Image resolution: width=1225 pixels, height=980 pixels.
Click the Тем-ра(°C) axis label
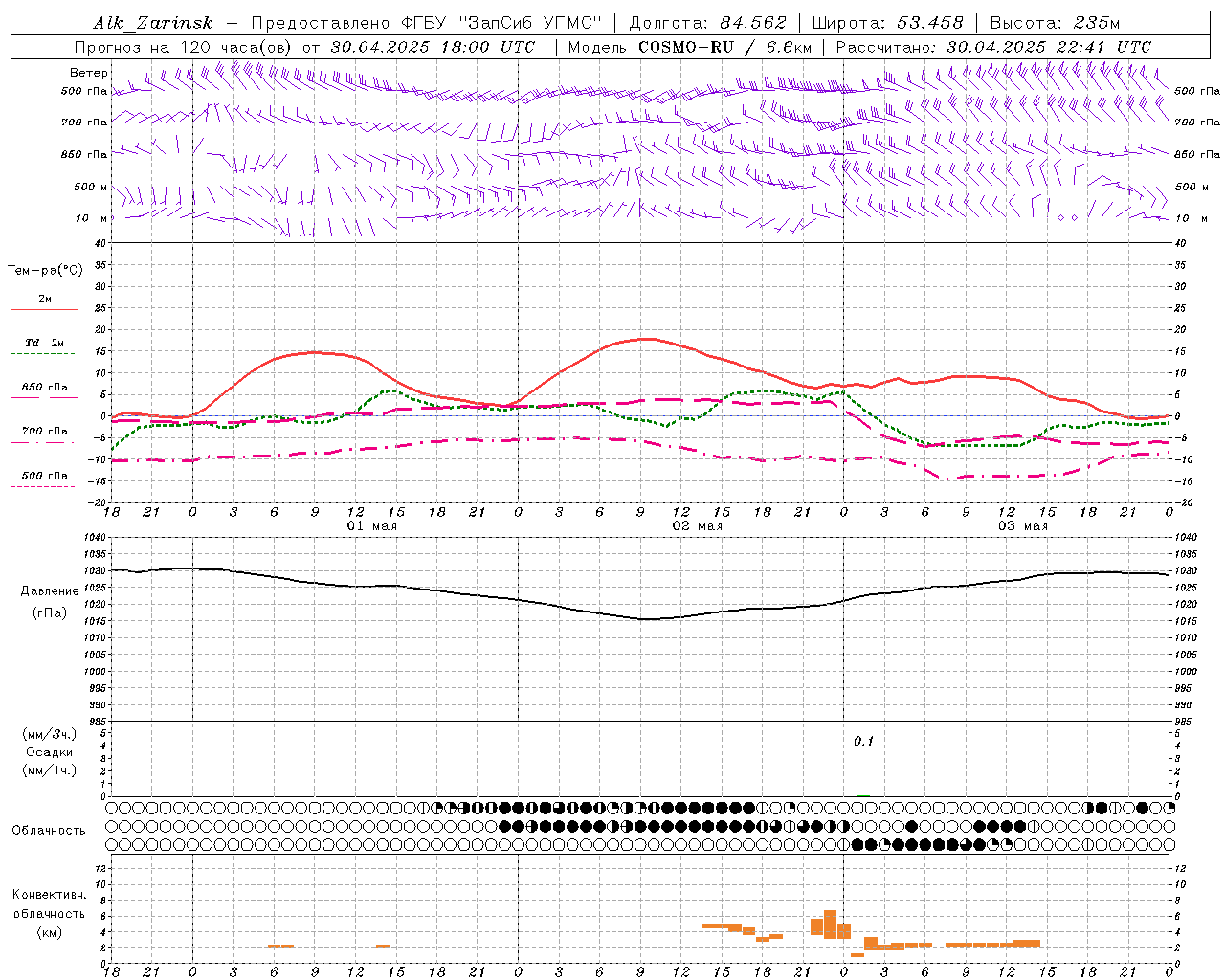tap(45, 271)
